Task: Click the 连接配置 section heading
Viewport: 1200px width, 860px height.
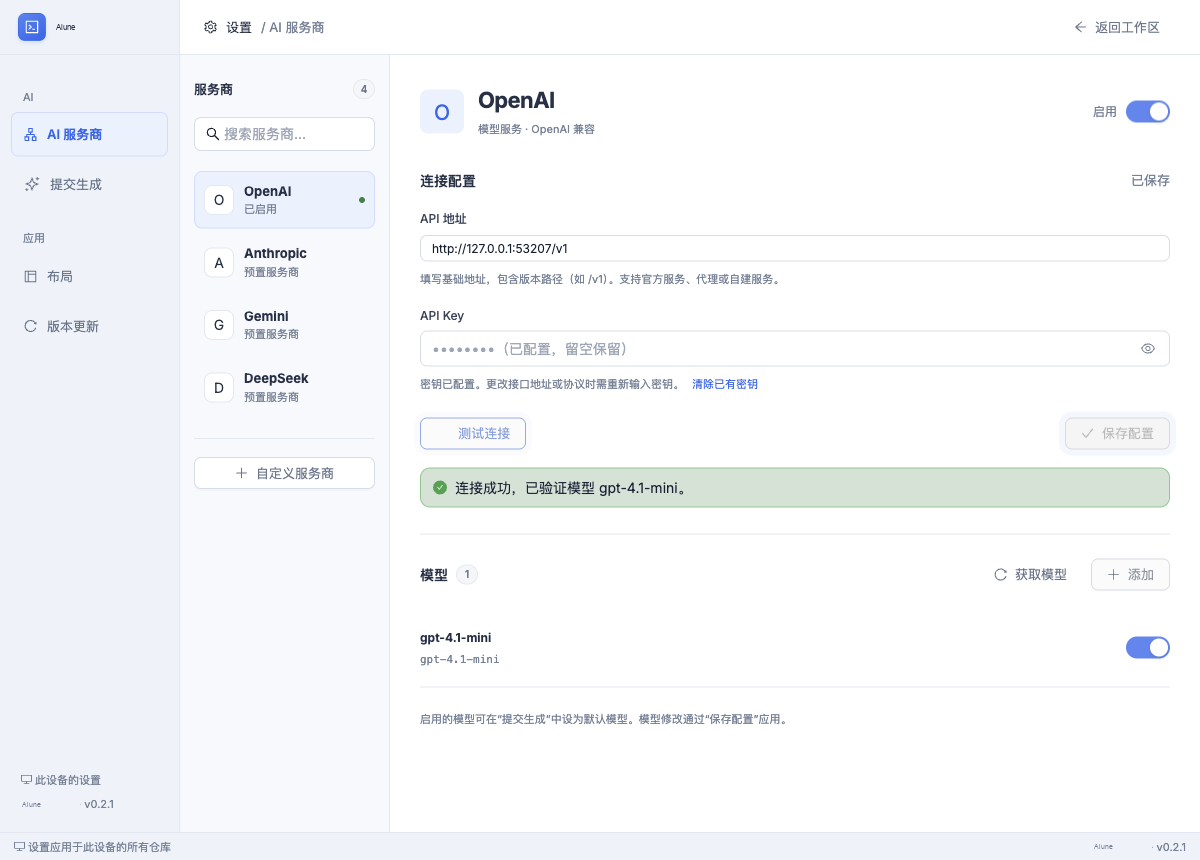Action: (x=448, y=181)
